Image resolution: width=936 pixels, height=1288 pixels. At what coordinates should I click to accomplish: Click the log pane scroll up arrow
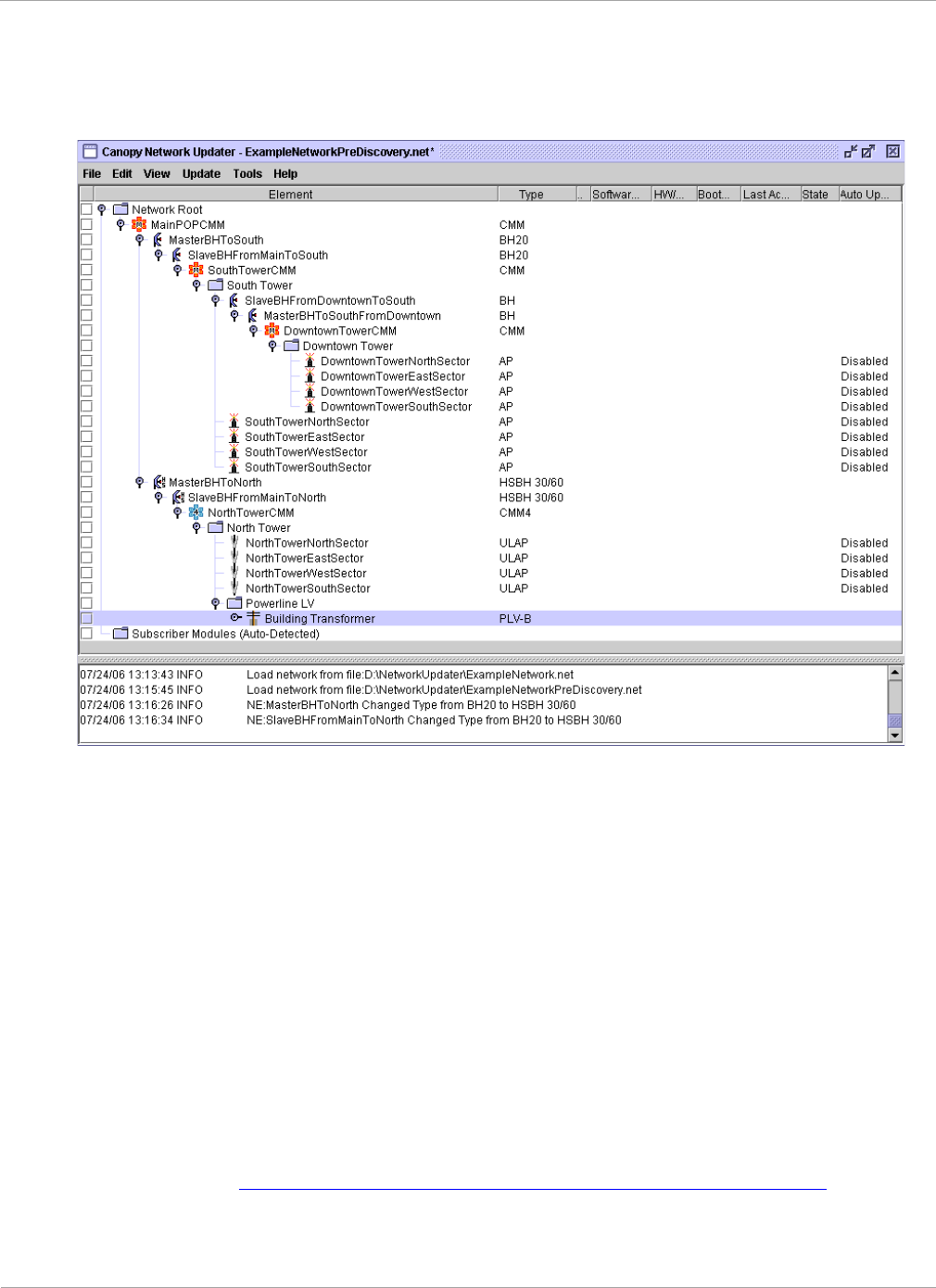click(895, 673)
